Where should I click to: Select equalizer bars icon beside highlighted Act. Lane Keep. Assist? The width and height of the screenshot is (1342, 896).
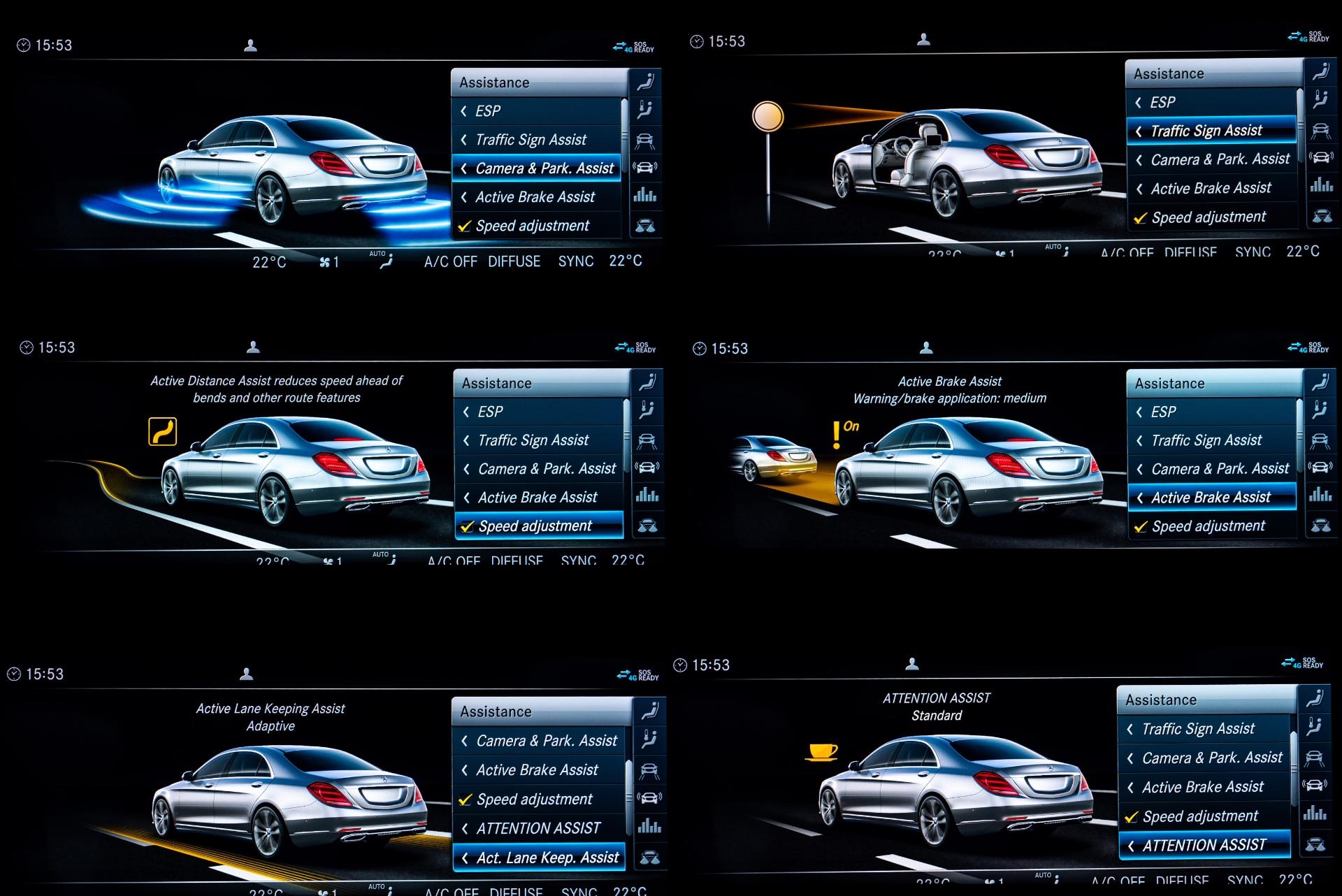649,827
